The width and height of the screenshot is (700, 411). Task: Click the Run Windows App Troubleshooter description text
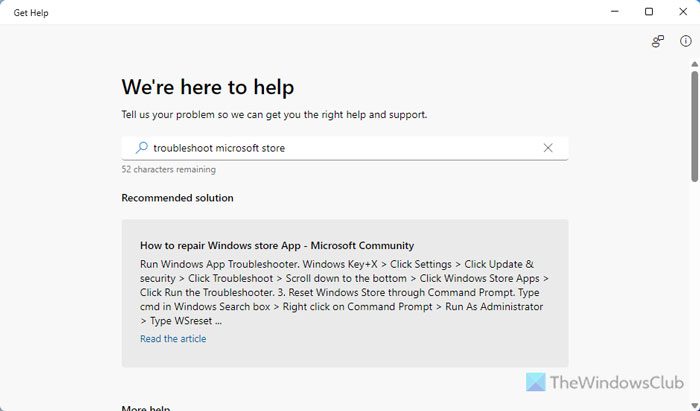point(344,292)
